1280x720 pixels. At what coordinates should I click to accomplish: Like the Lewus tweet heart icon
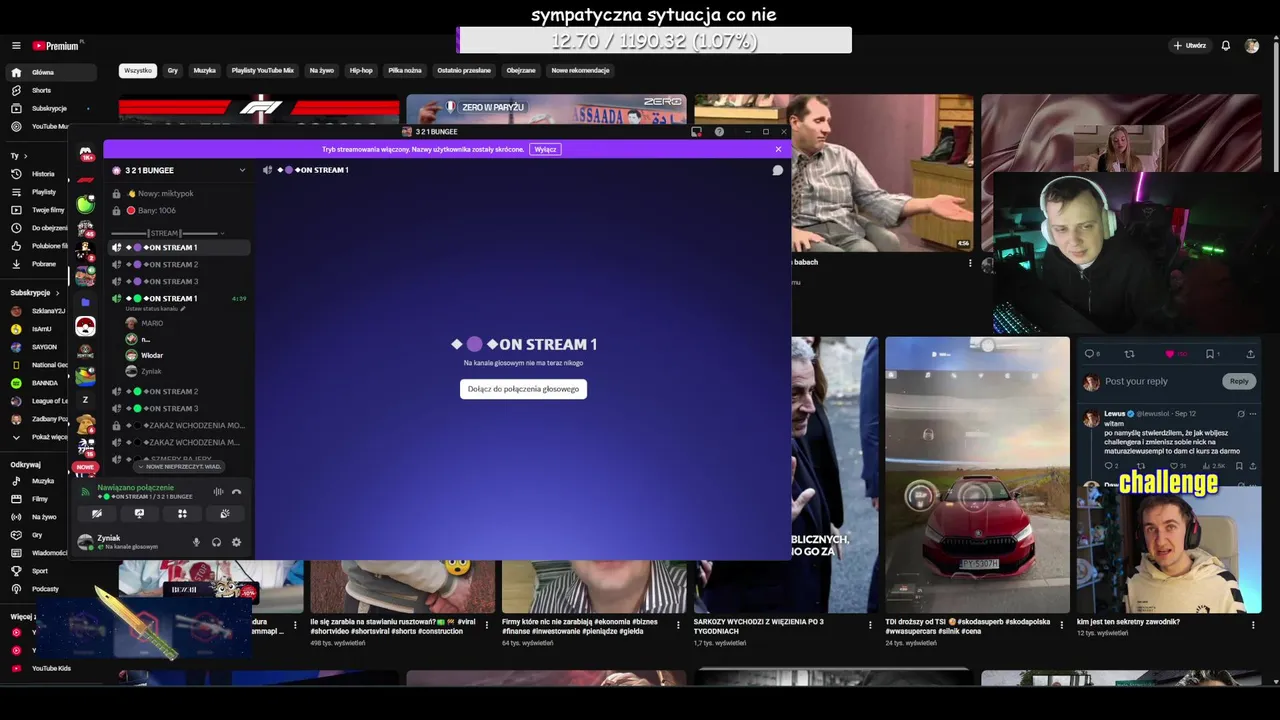pos(1169,354)
